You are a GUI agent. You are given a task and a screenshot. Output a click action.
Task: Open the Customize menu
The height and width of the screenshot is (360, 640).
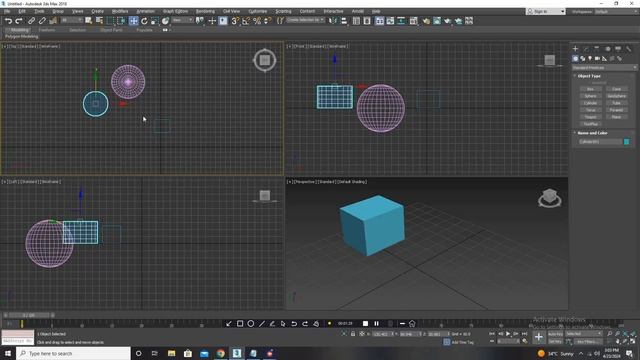pos(258,11)
